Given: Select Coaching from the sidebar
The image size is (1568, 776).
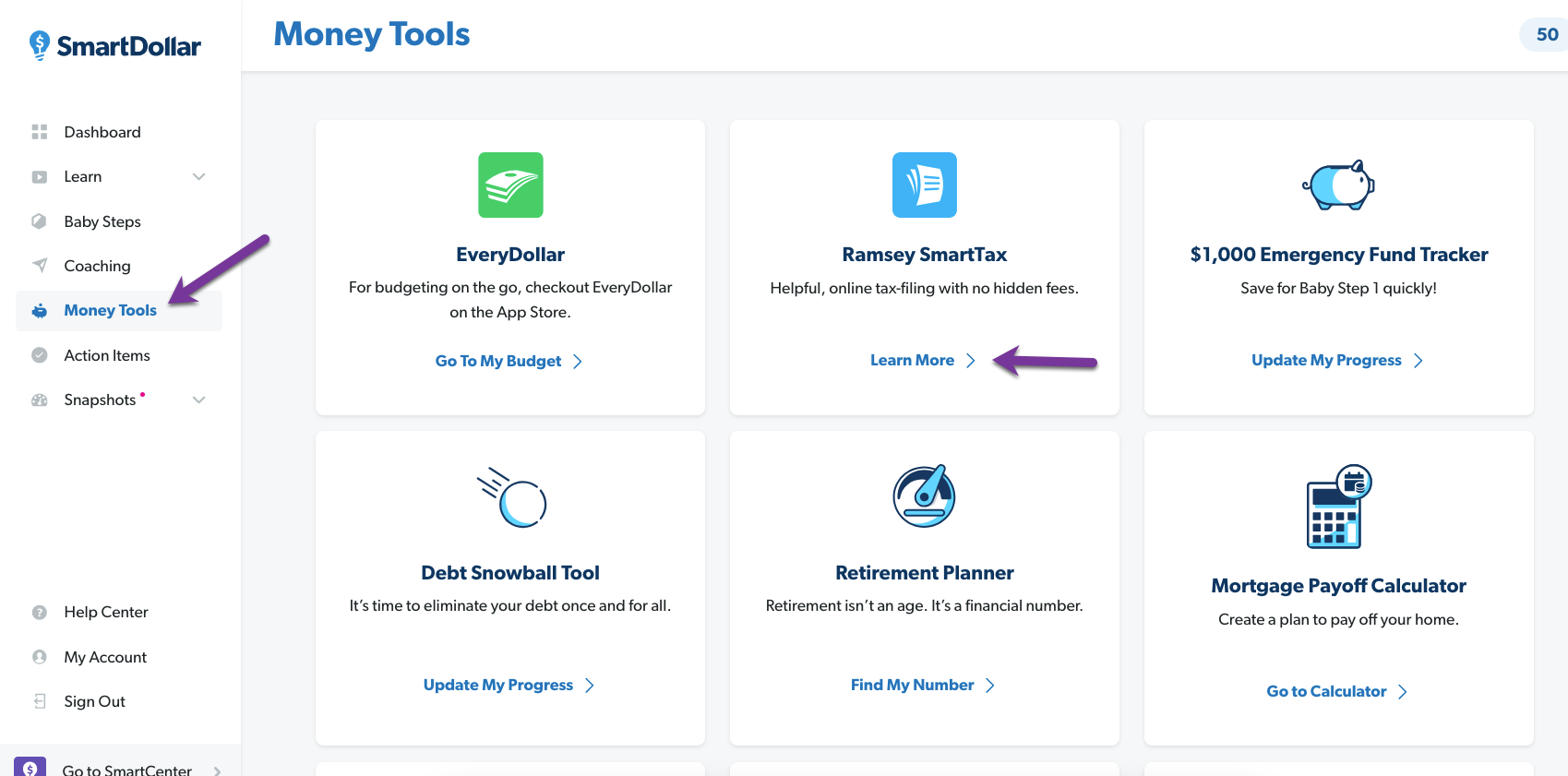Looking at the screenshot, I should 97,266.
